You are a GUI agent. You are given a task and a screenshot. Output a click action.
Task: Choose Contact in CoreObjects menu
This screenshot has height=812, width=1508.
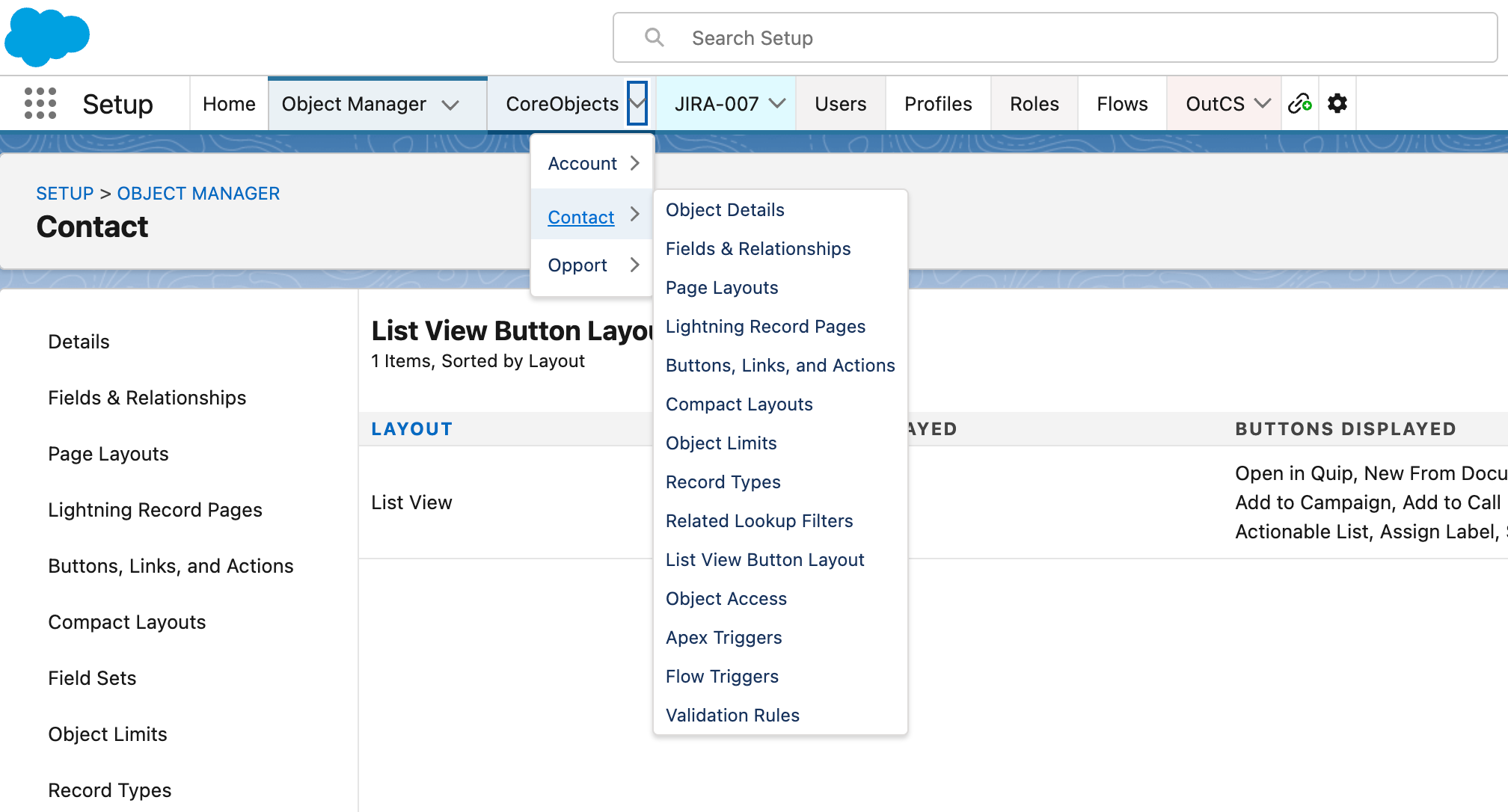(580, 218)
